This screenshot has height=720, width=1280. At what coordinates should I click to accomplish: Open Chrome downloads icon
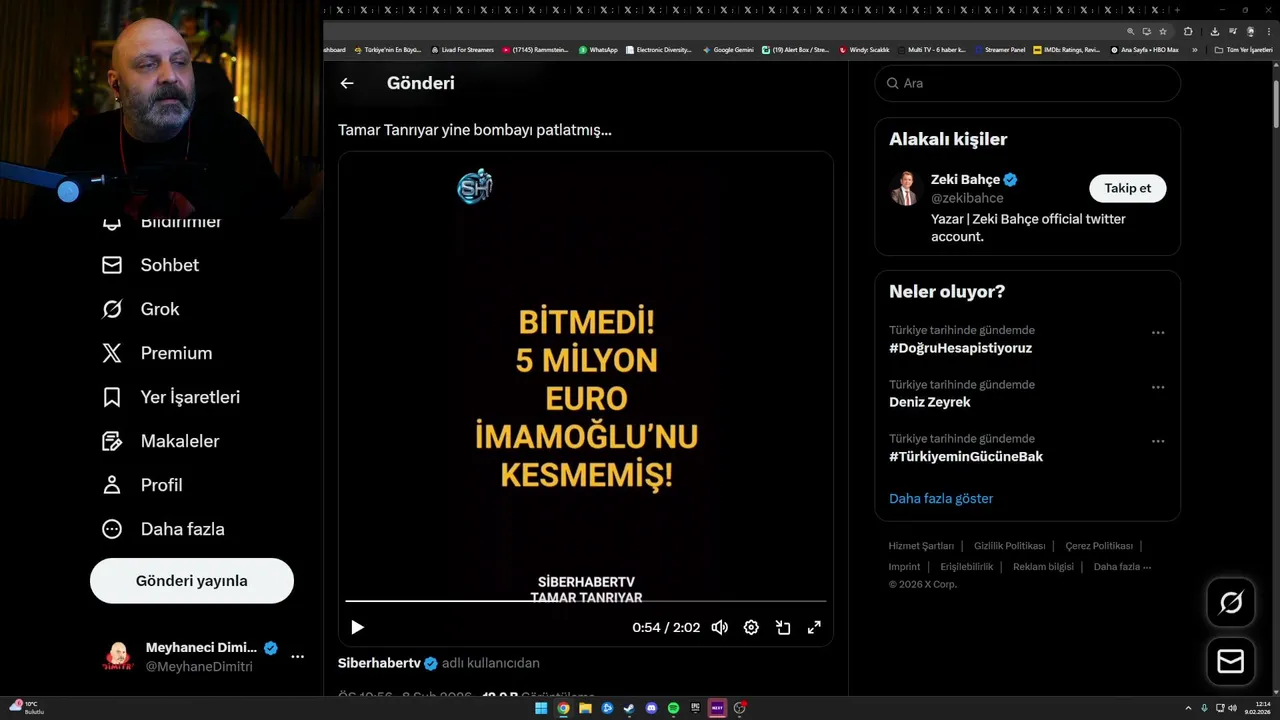(1214, 31)
